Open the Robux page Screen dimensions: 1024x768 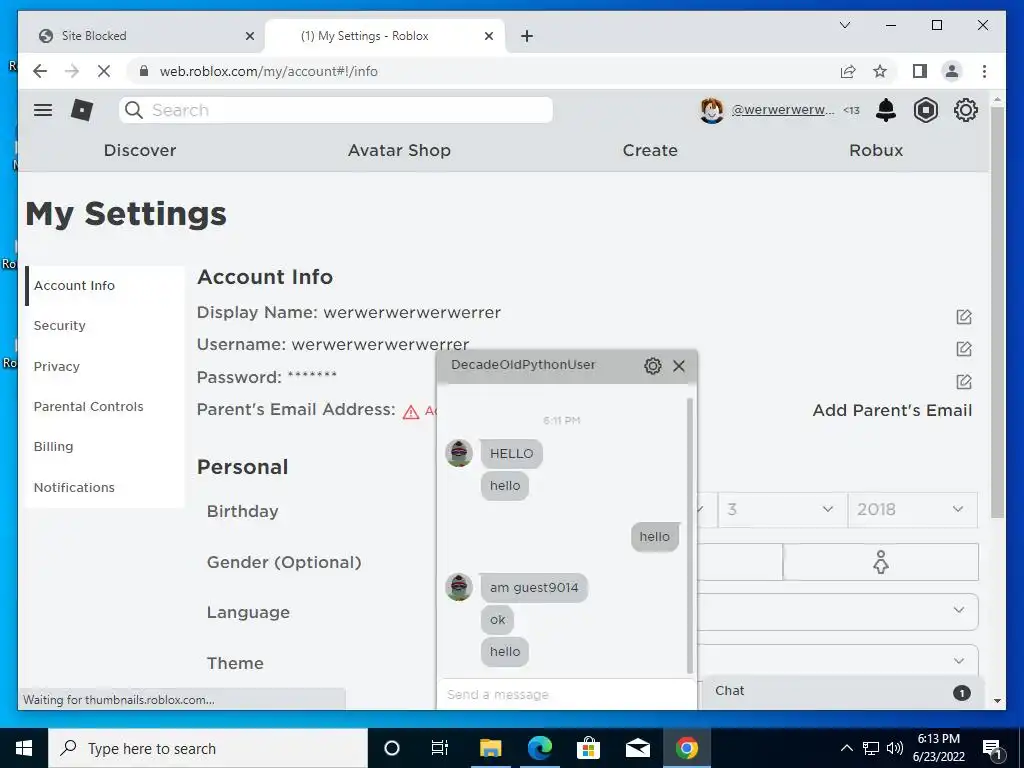coord(876,150)
